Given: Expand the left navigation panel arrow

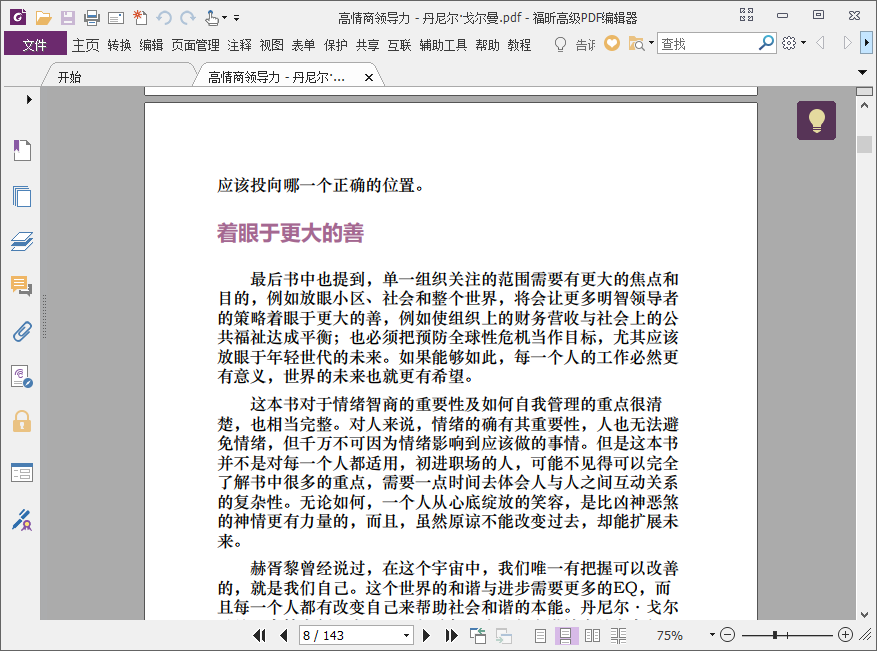Looking at the screenshot, I should pos(29,100).
